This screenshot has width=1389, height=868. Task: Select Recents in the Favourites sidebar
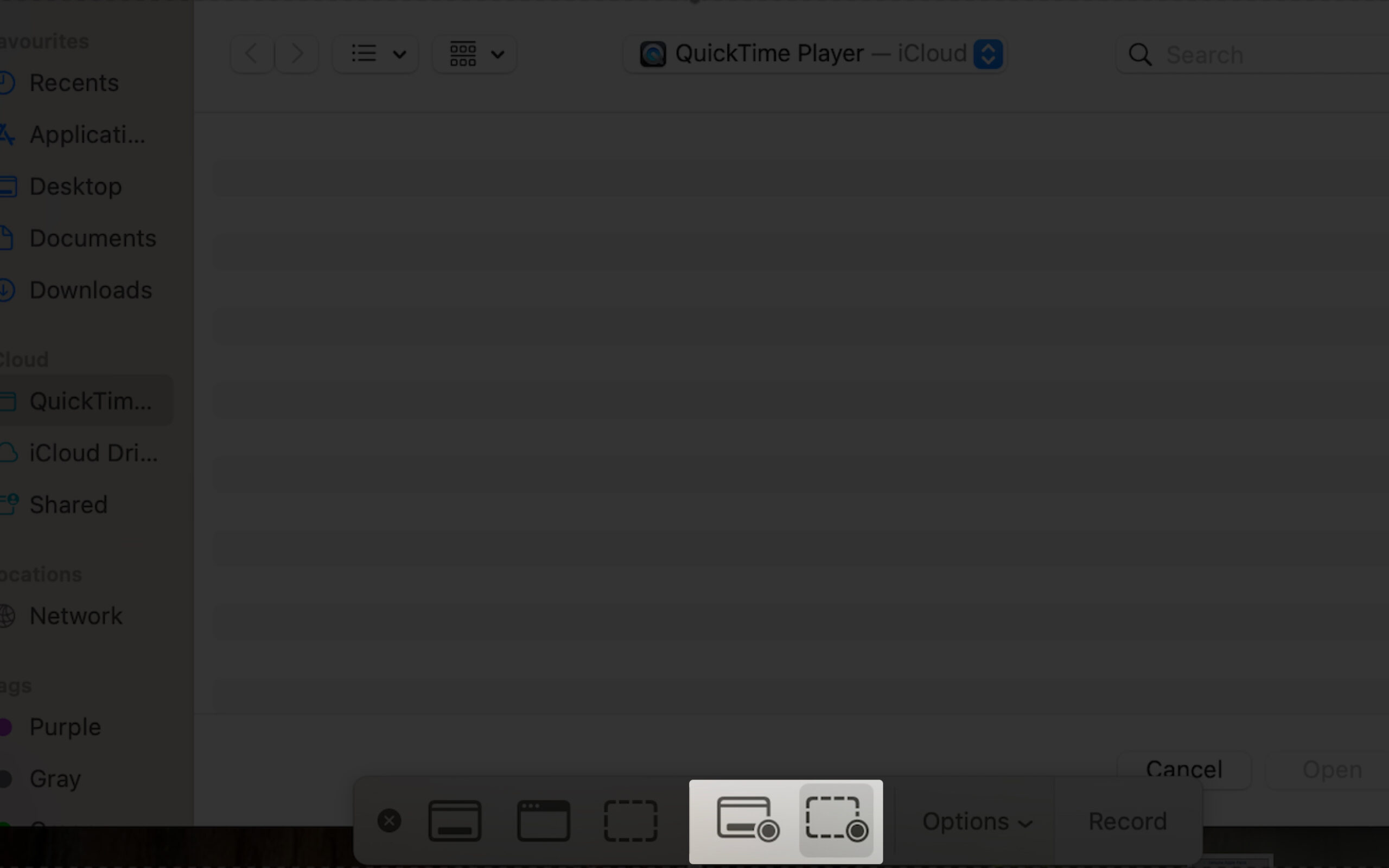coord(75,82)
